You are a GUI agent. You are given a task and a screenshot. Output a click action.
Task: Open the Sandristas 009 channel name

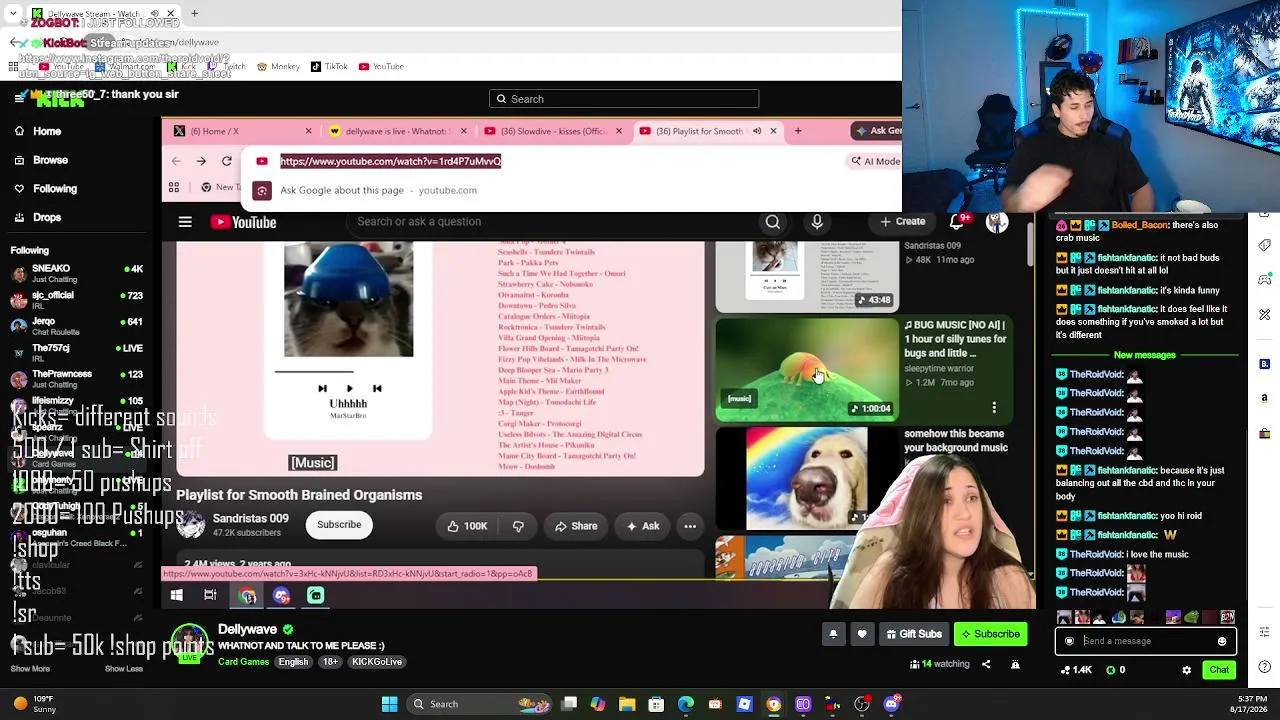coord(250,518)
